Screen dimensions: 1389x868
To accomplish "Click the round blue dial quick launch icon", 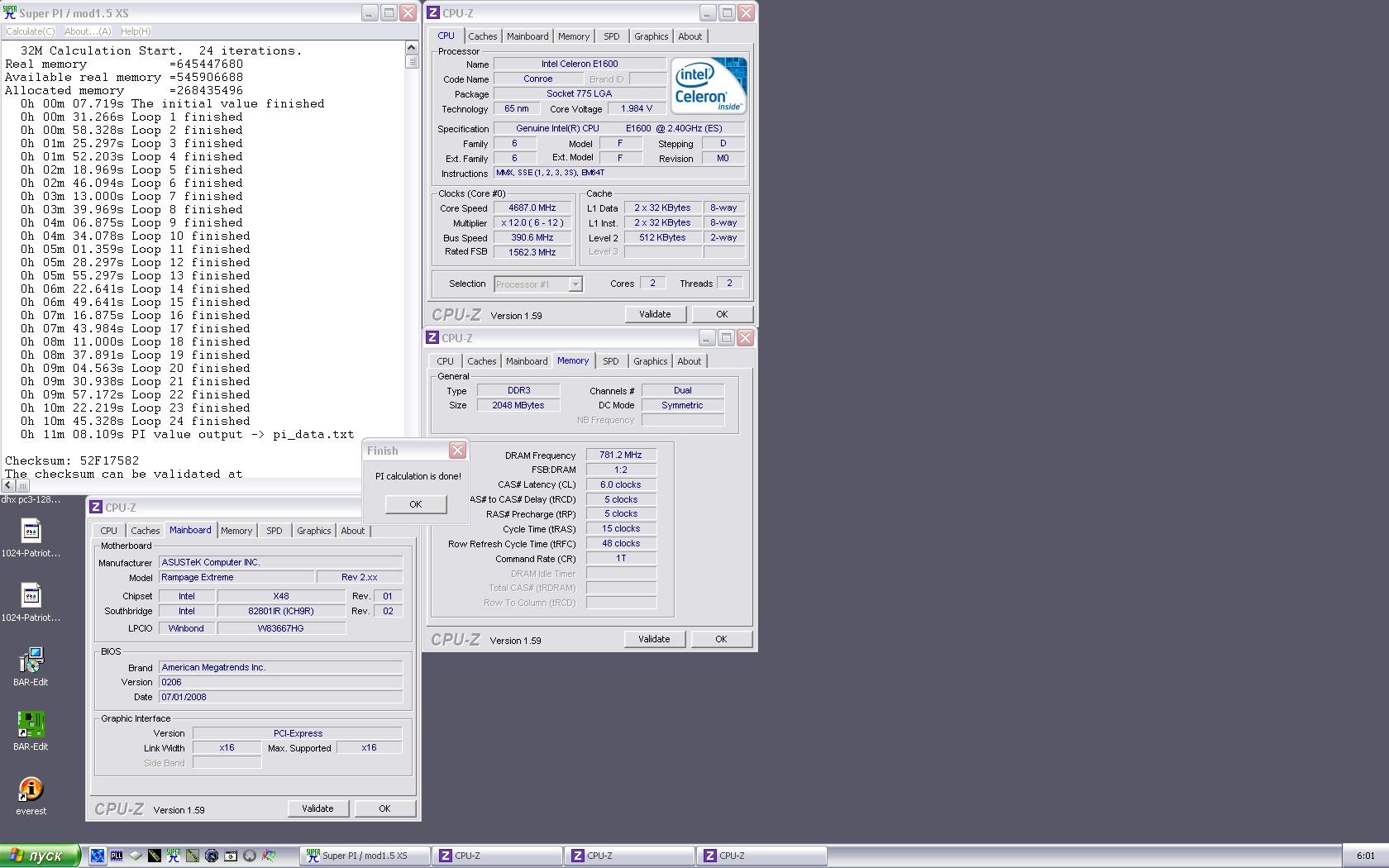I will (x=212, y=856).
